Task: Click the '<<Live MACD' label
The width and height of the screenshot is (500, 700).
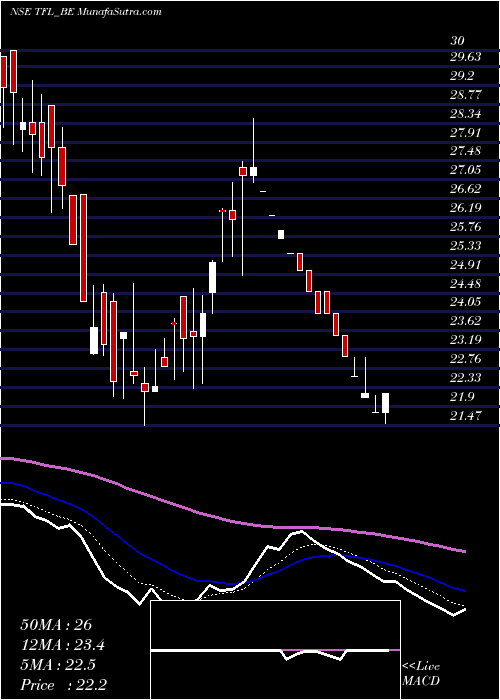Action: [x=421, y=674]
